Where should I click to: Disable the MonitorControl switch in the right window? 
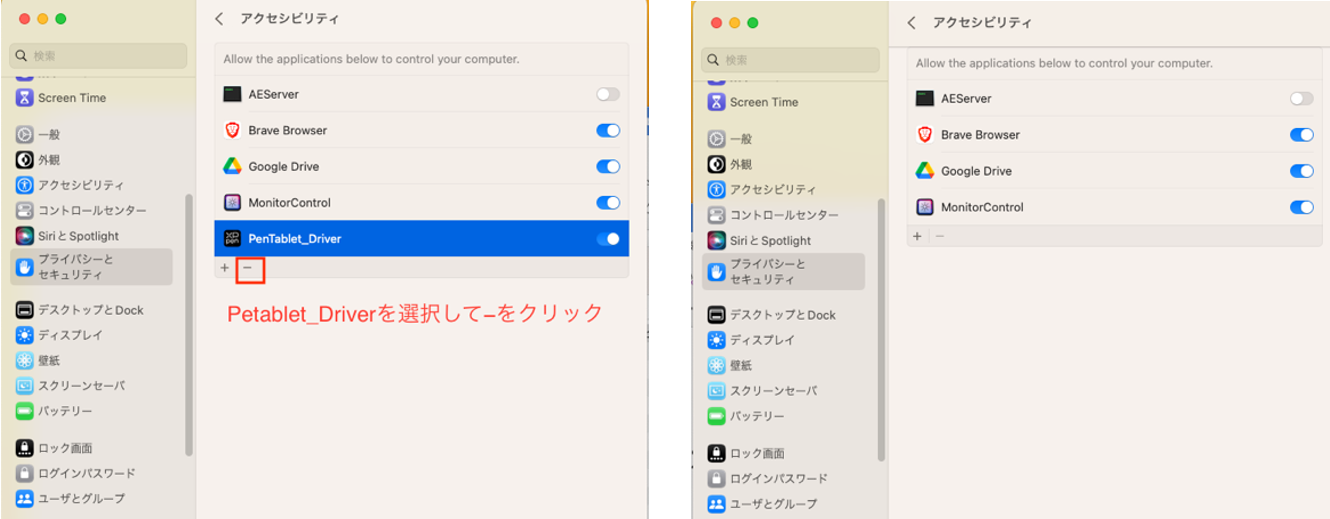coord(1301,207)
